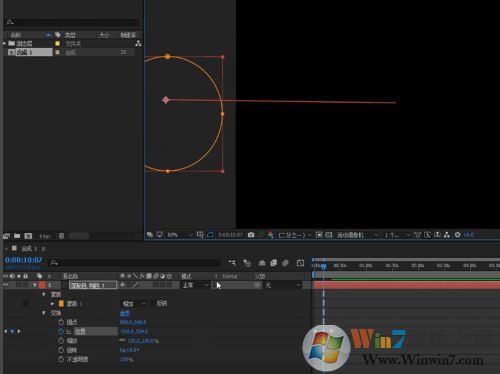500x374 pixels.
Task: Create new folder in project panel
Action: click(x=17, y=236)
